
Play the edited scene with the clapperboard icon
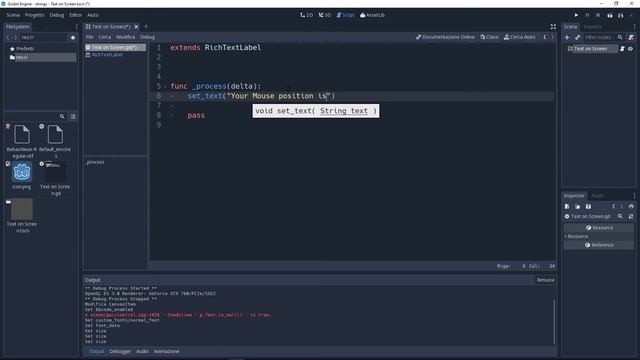pyautogui.click(x=610, y=15)
